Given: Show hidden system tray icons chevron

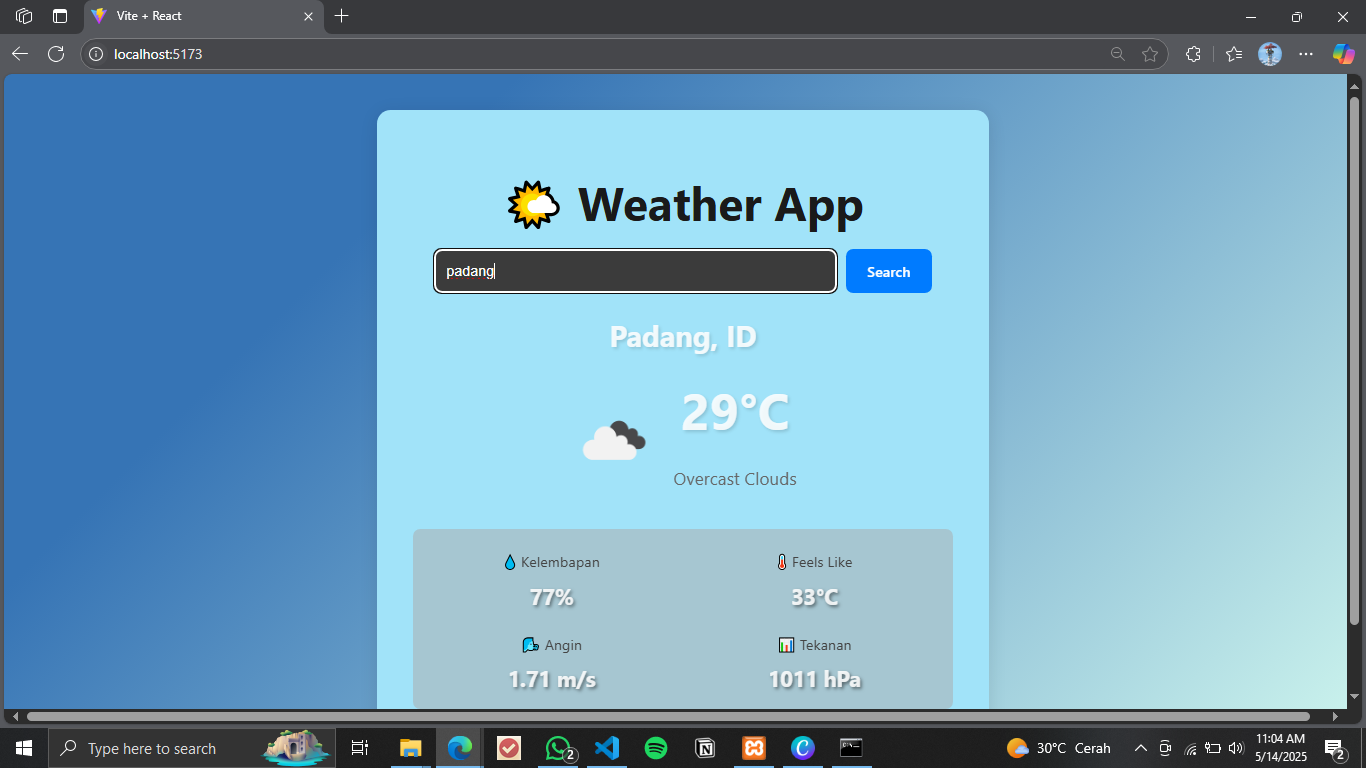Looking at the screenshot, I should 1140,748.
